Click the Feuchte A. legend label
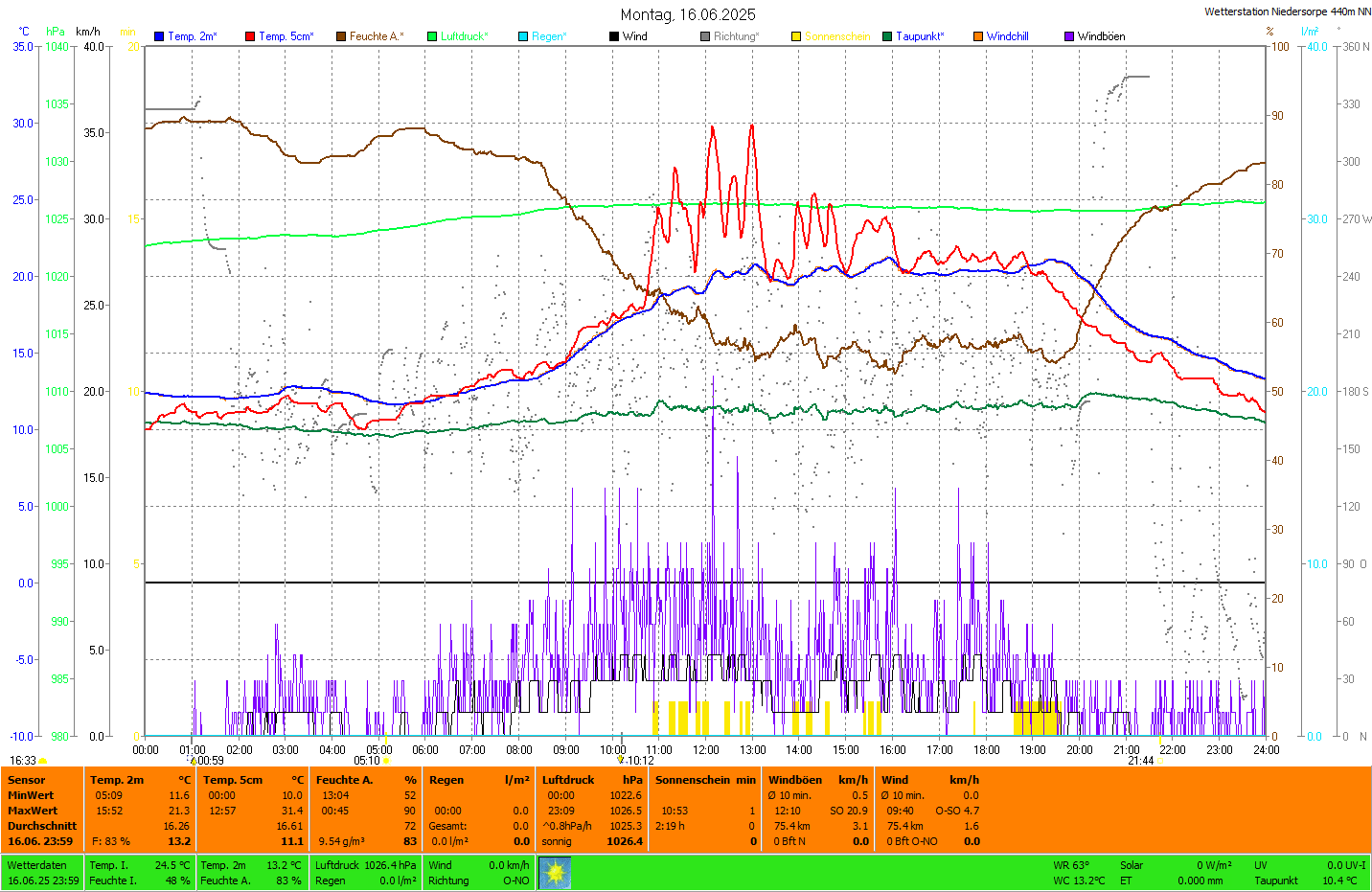 tap(376, 36)
